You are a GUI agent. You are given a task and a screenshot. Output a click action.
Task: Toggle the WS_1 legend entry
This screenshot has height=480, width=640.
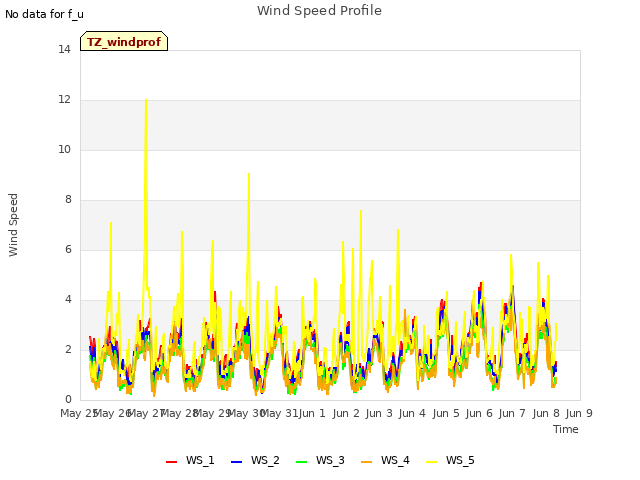point(190,460)
